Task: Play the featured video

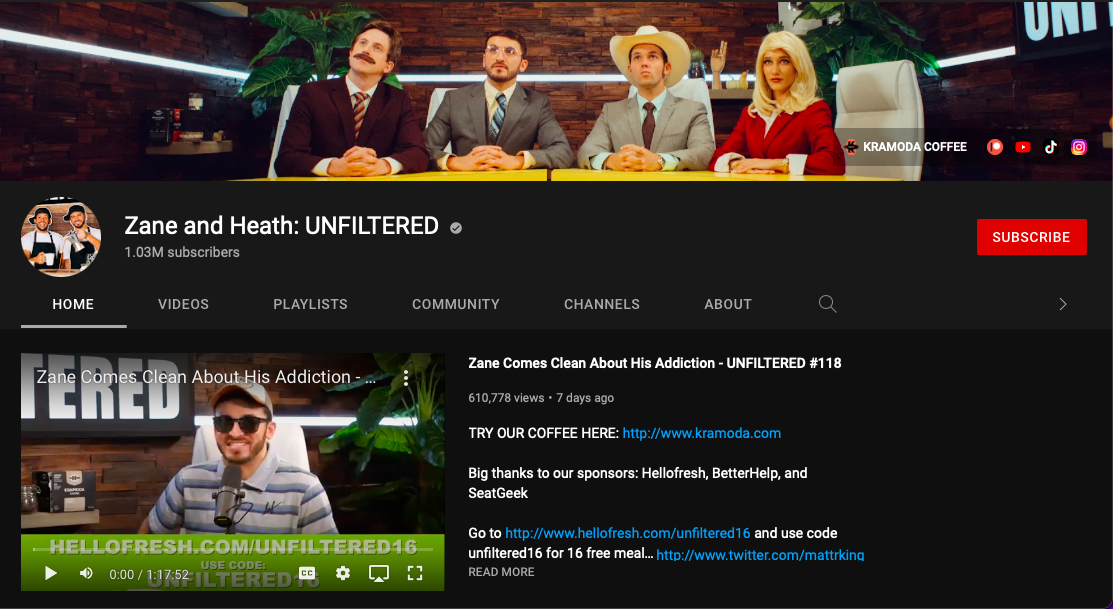Action: pos(50,573)
